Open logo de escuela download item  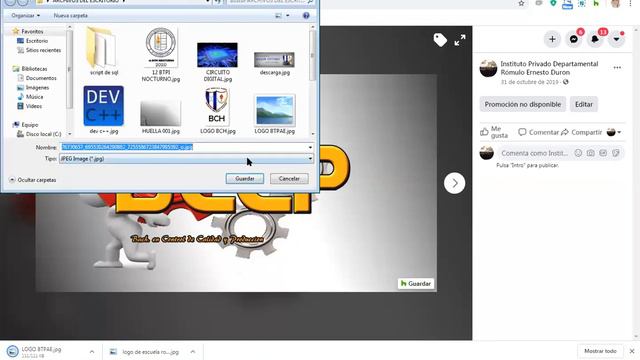click(x=145, y=352)
